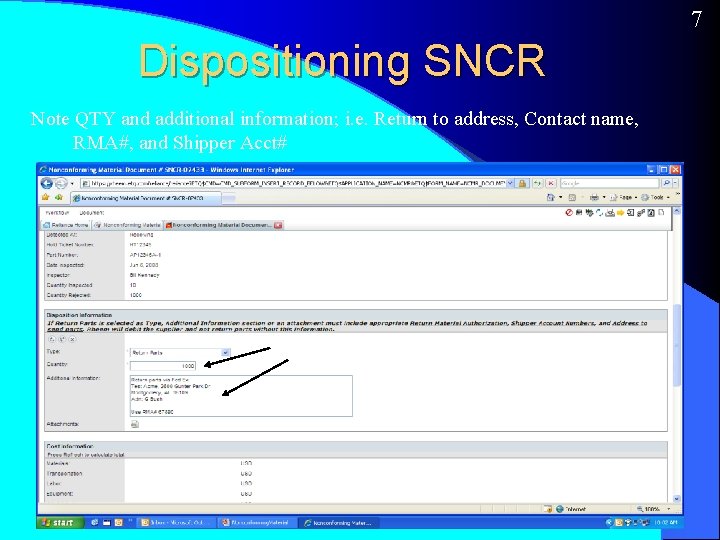Click the taskbar clock showing 10:02 AM
This screenshot has width=720, height=540.
(x=666, y=523)
